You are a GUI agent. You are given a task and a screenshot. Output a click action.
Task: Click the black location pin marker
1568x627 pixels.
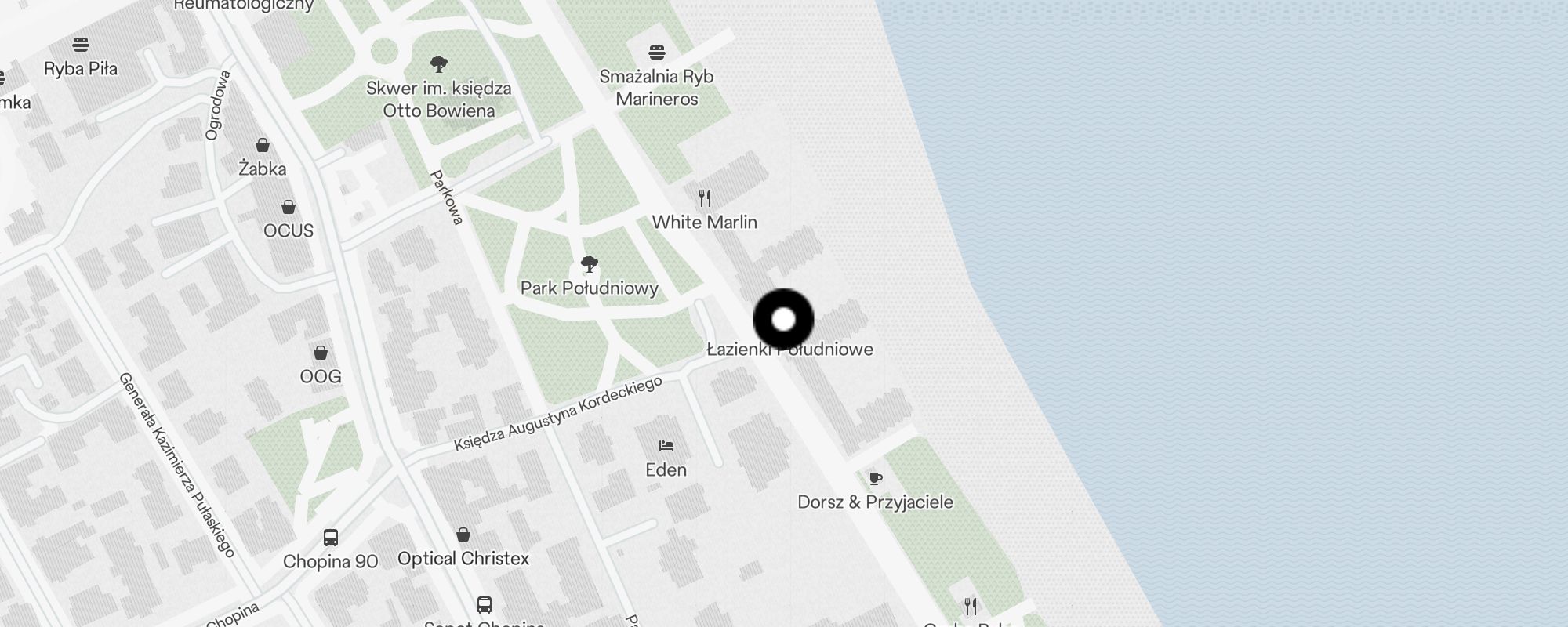pyautogui.click(x=783, y=319)
